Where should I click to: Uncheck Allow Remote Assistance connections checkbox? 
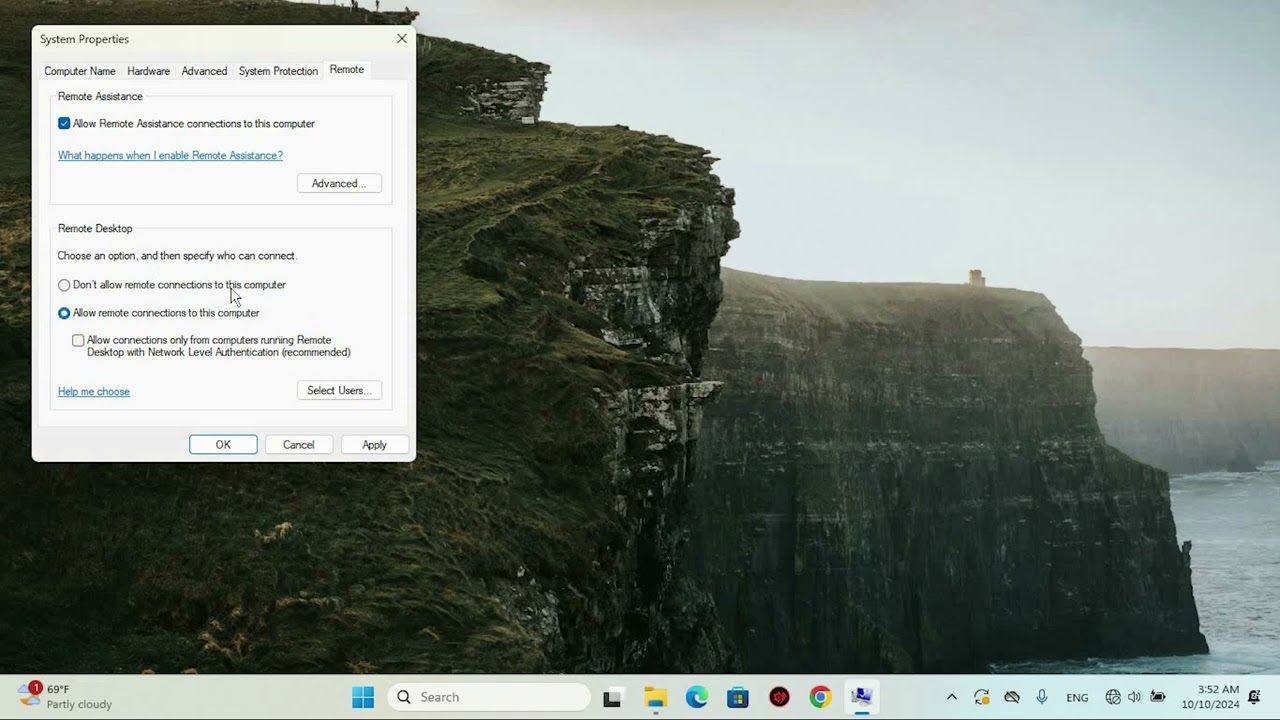coord(64,124)
